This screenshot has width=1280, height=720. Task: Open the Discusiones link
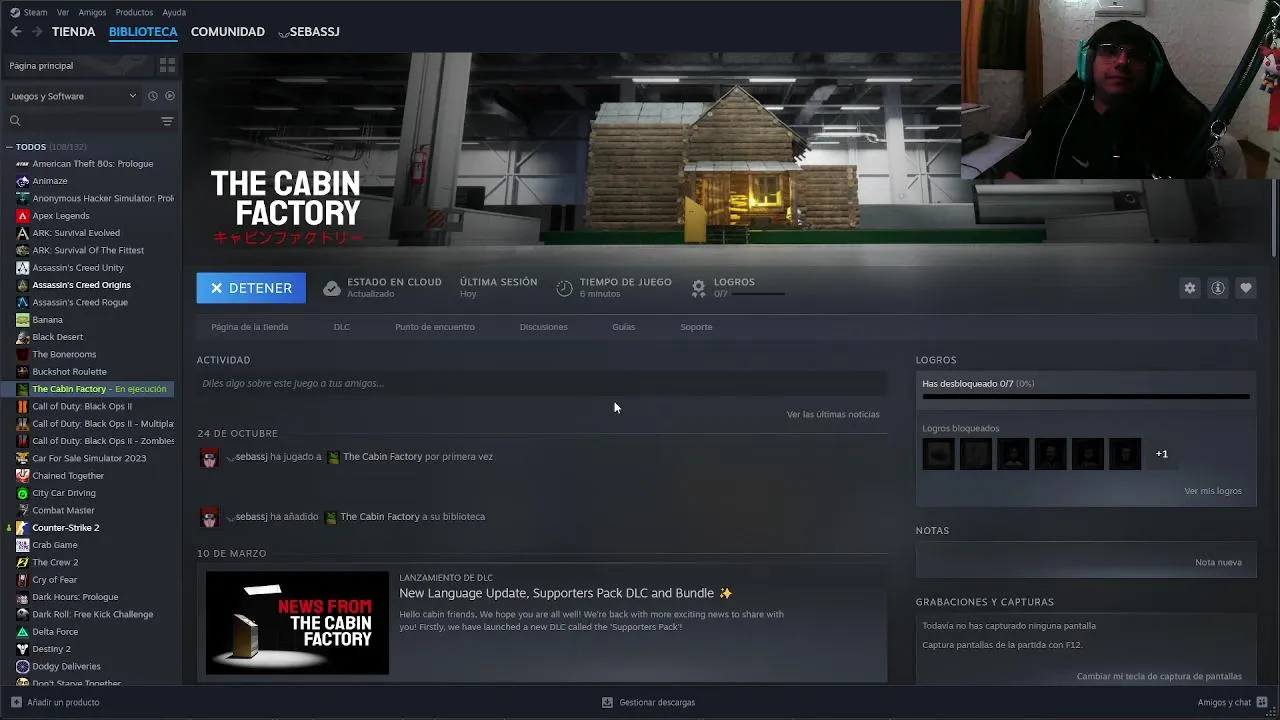click(543, 327)
